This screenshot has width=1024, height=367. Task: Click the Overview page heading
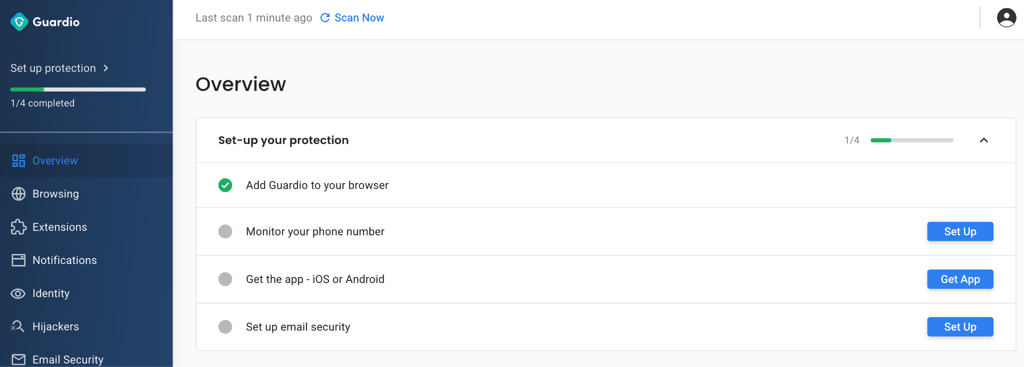240,84
